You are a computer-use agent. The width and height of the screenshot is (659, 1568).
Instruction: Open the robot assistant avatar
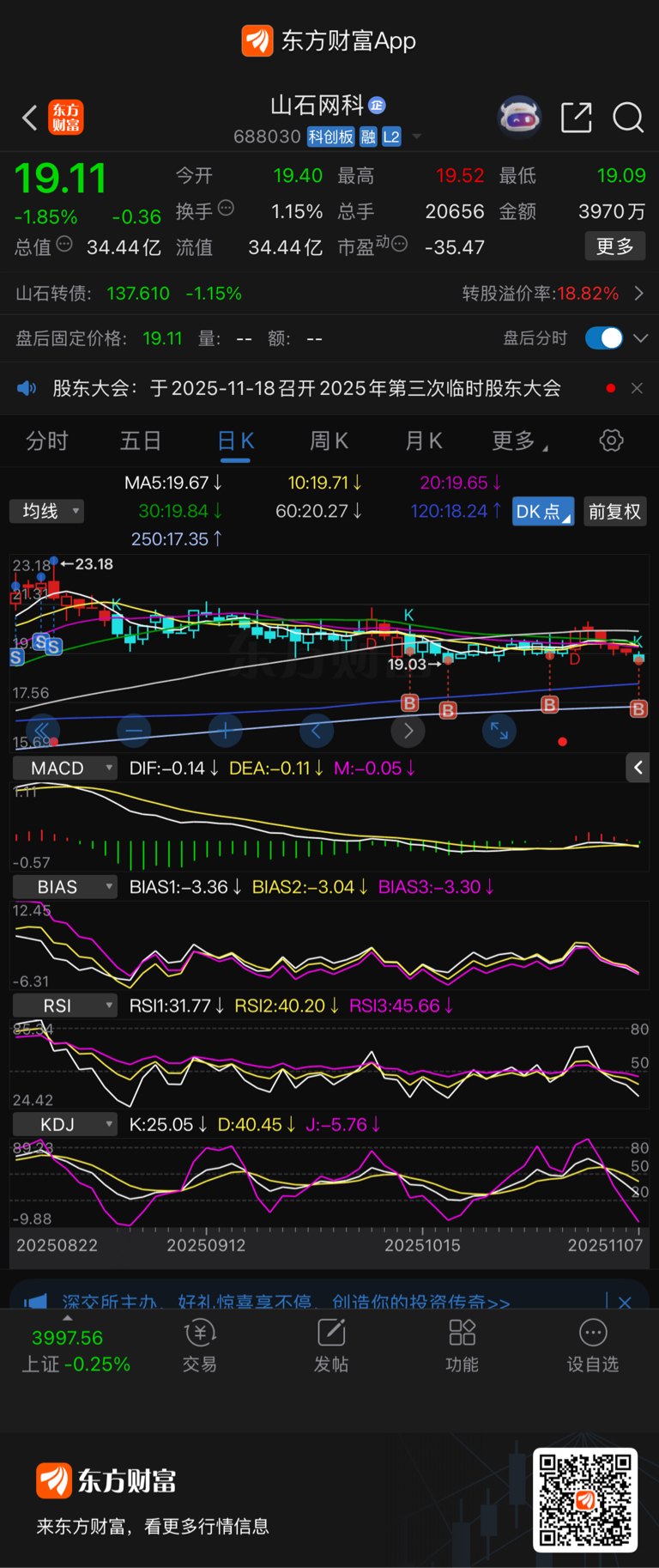(x=520, y=117)
